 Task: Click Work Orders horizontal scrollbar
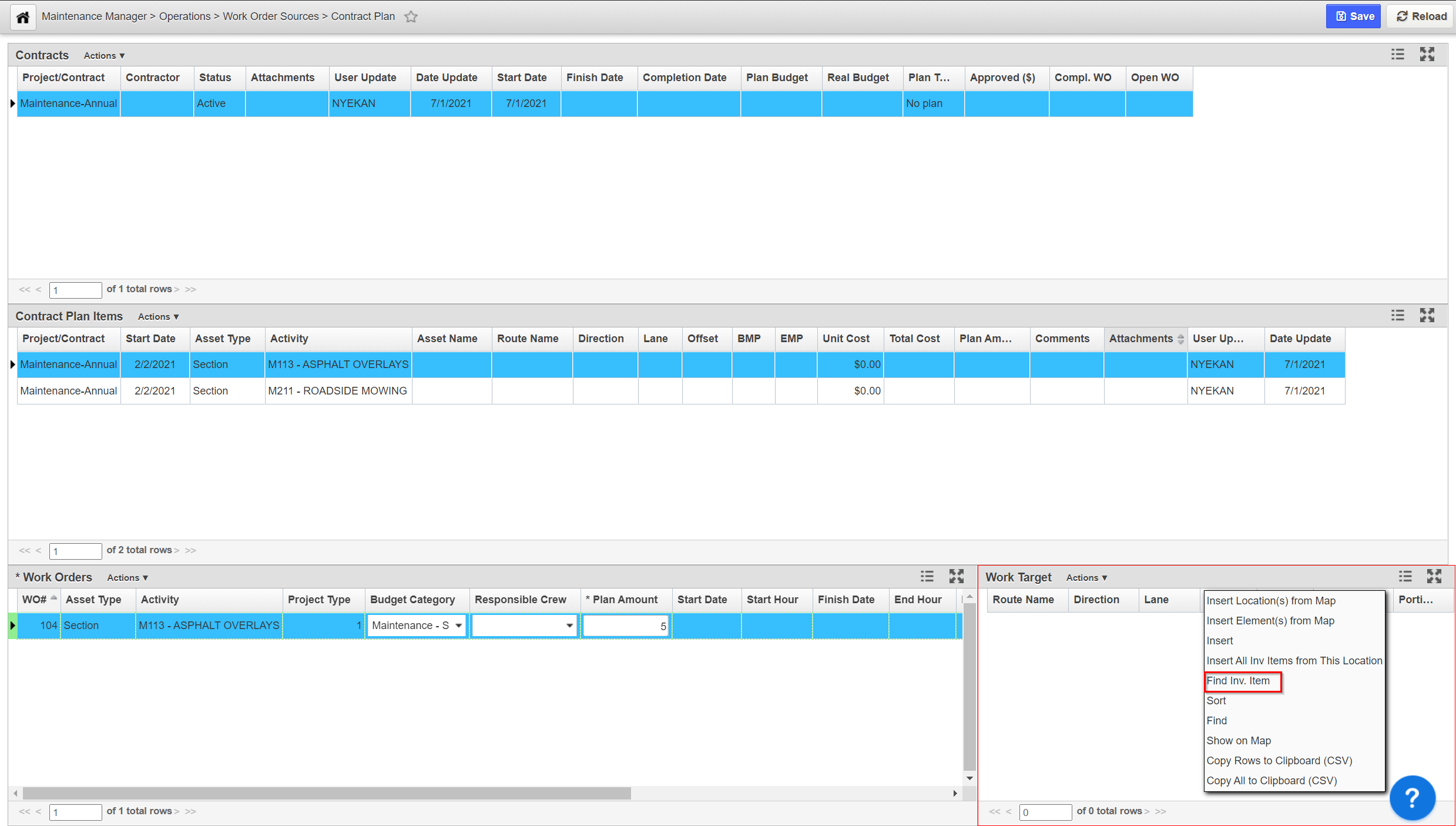[x=326, y=794]
